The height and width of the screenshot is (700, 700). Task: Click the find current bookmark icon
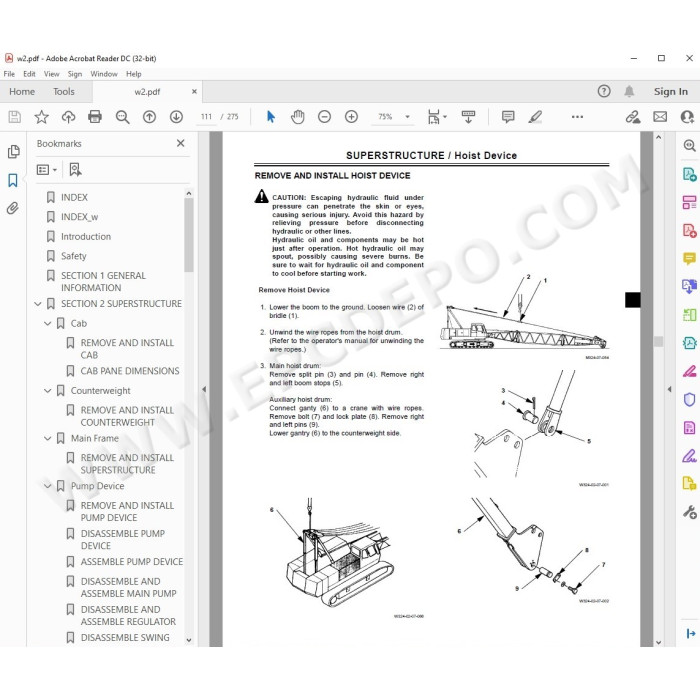pyautogui.click(x=75, y=169)
